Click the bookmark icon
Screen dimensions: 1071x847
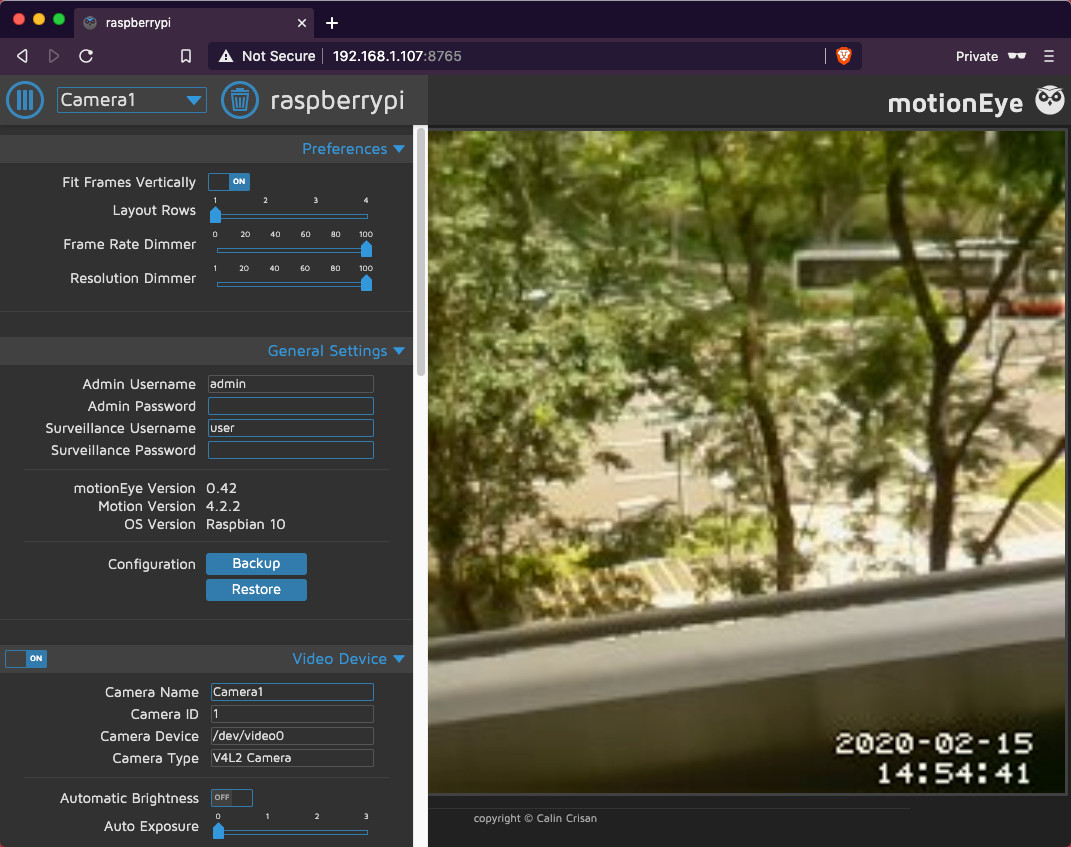(186, 57)
